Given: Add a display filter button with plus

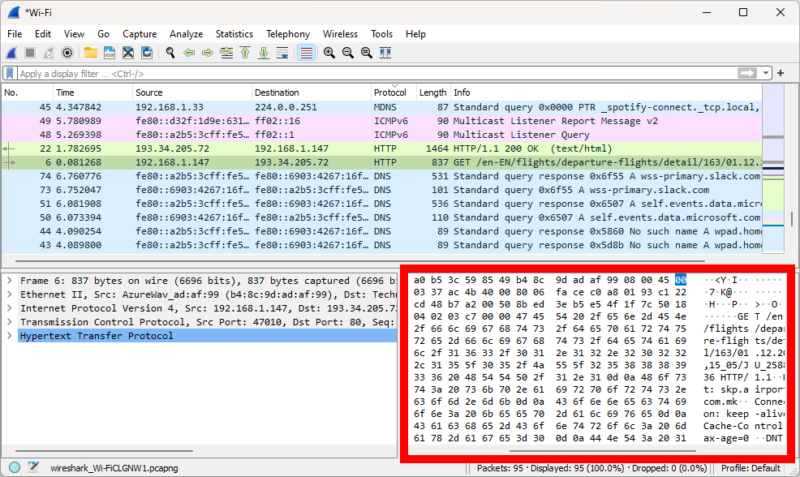Looking at the screenshot, I should pos(781,73).
